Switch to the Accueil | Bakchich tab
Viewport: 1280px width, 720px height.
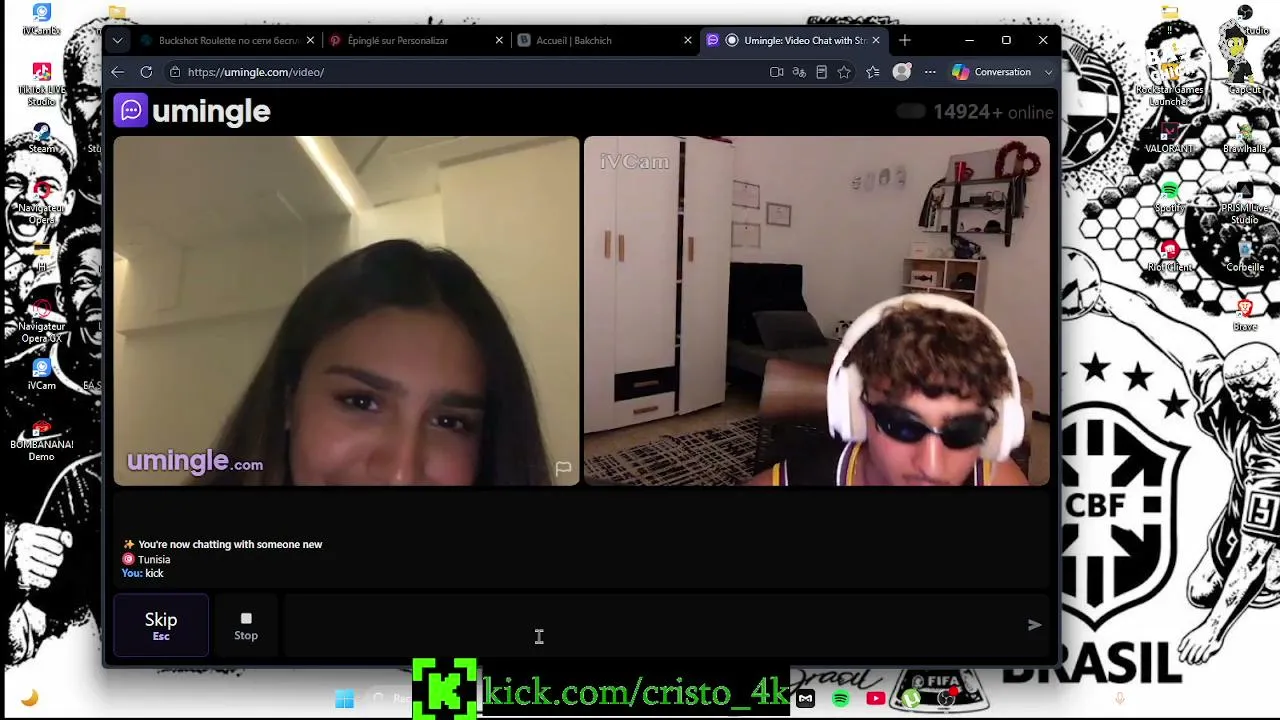click(x=604, y=40)
